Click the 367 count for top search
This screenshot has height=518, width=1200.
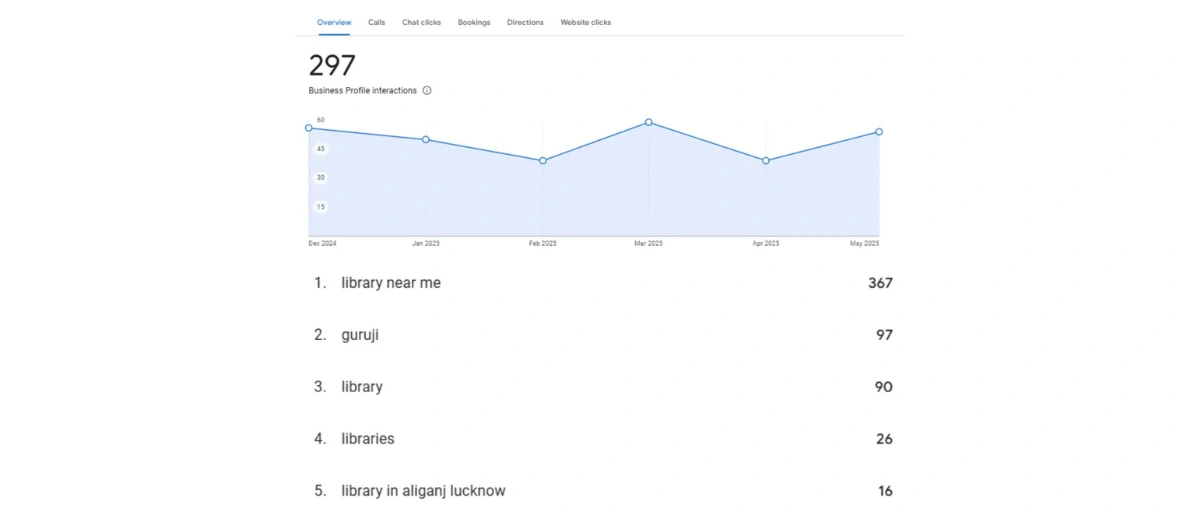(x=880, y=283)
